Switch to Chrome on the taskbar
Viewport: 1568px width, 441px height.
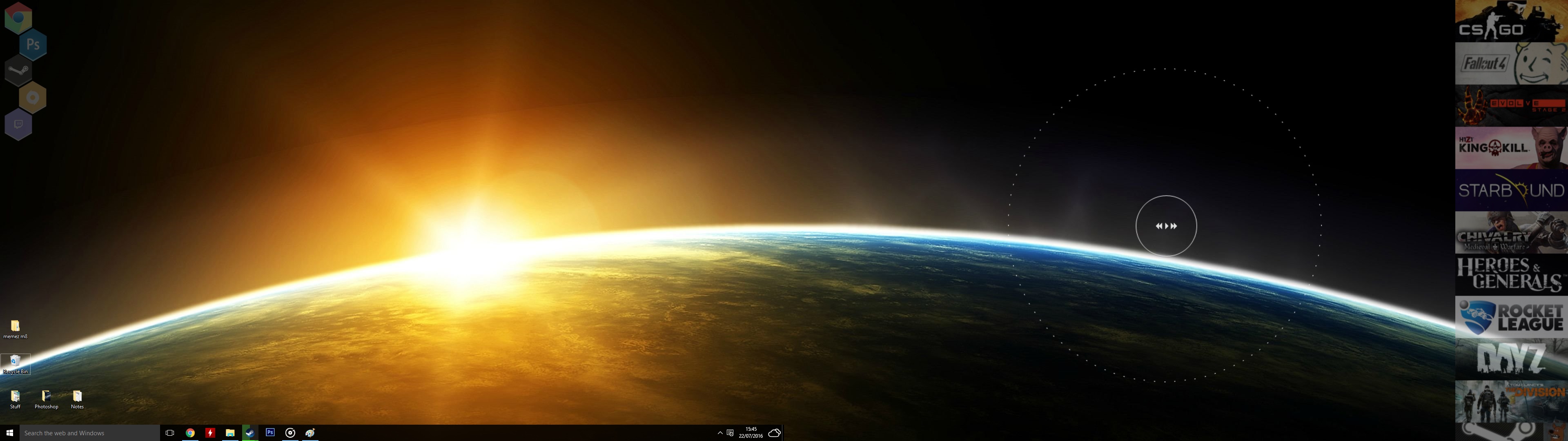pyautogui.click(x=190, y=433)
